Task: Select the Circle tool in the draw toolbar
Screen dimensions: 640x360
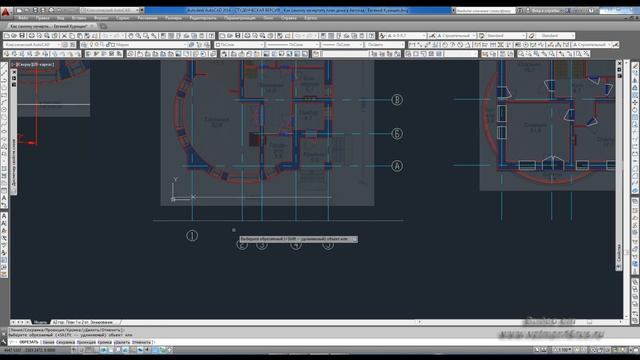Action: pyautogui.click(x=4, y=109)
